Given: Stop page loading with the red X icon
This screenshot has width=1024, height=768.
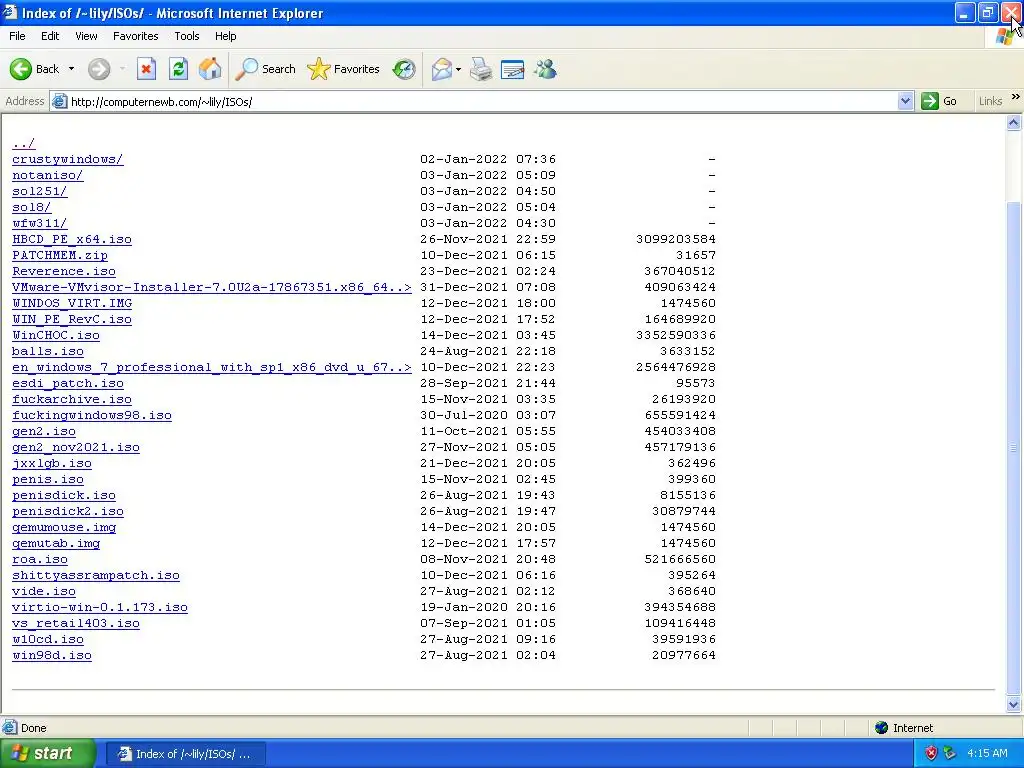Looking at the screenshot, I should [146, 69].
